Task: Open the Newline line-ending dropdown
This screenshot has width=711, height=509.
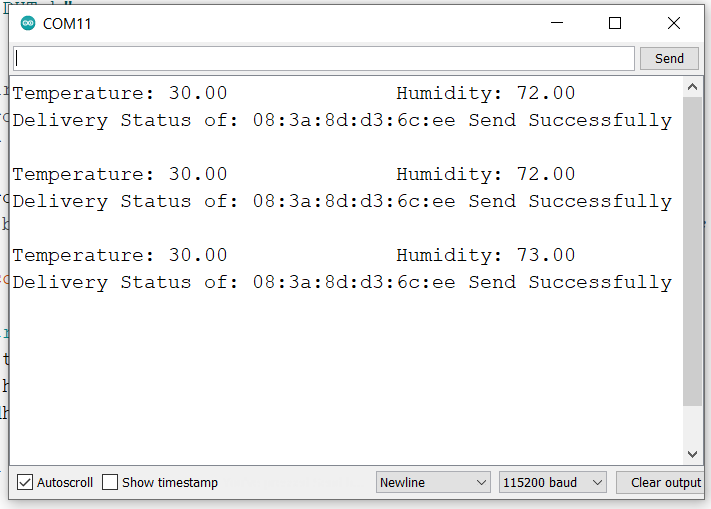Action: (x=433, y=482)
